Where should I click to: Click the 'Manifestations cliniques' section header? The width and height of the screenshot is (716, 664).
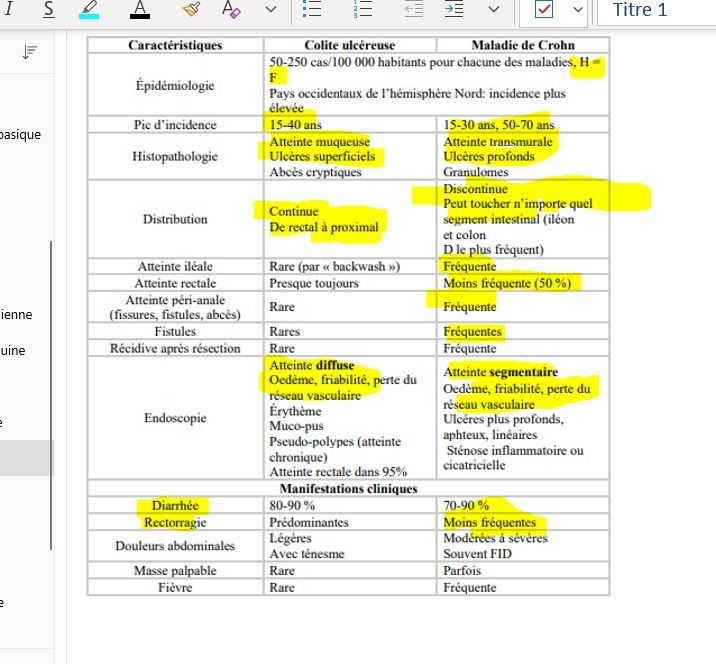coord(348,489)
